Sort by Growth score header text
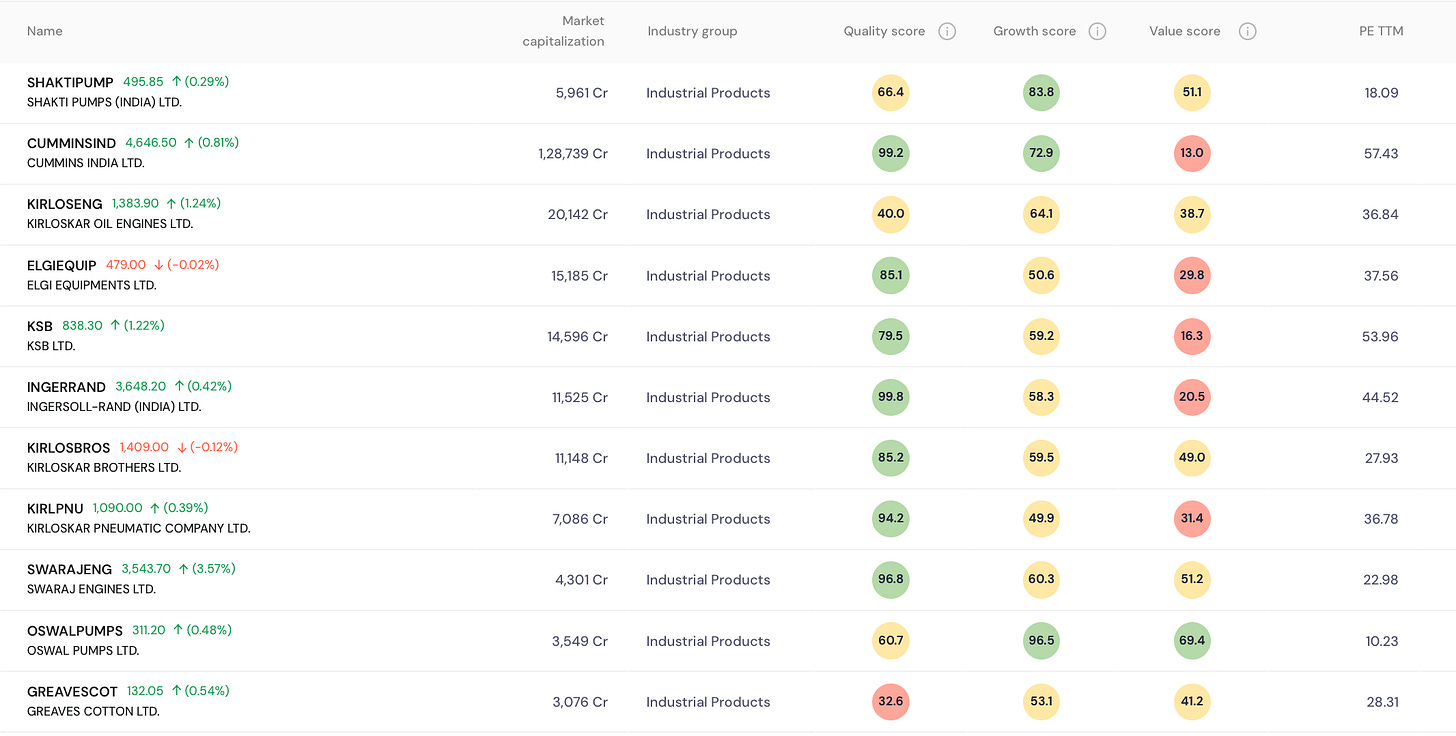The height and width of the screenshot is (736, 1456). point(1034,31)
